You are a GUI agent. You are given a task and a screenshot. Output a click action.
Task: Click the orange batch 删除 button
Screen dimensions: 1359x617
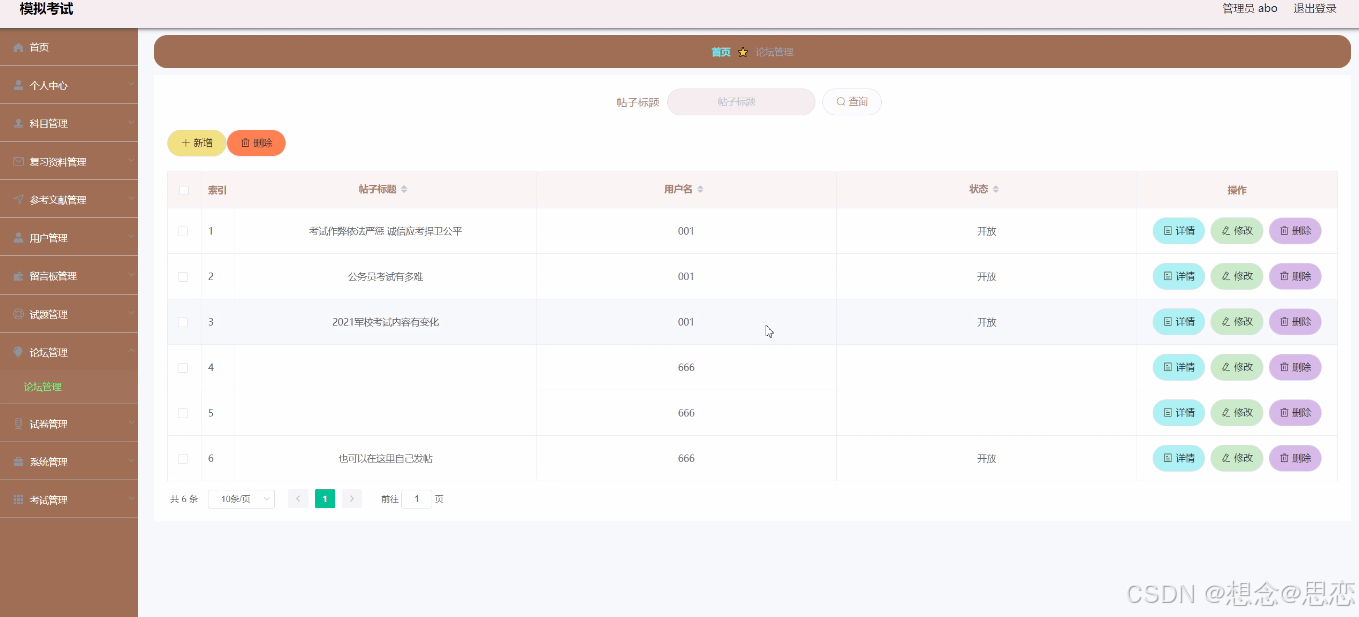256,143
